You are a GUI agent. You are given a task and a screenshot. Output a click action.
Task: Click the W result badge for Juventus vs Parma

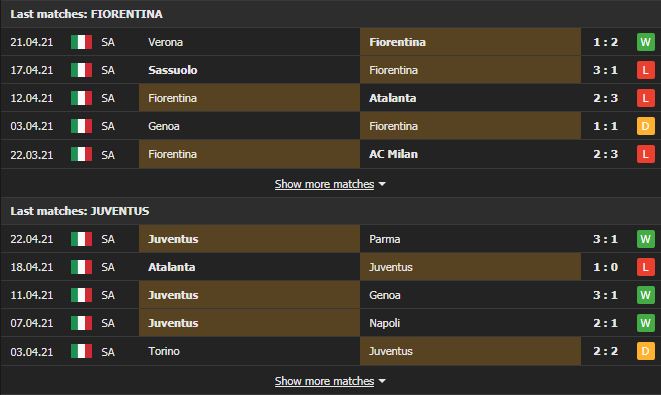click(645, 239)
